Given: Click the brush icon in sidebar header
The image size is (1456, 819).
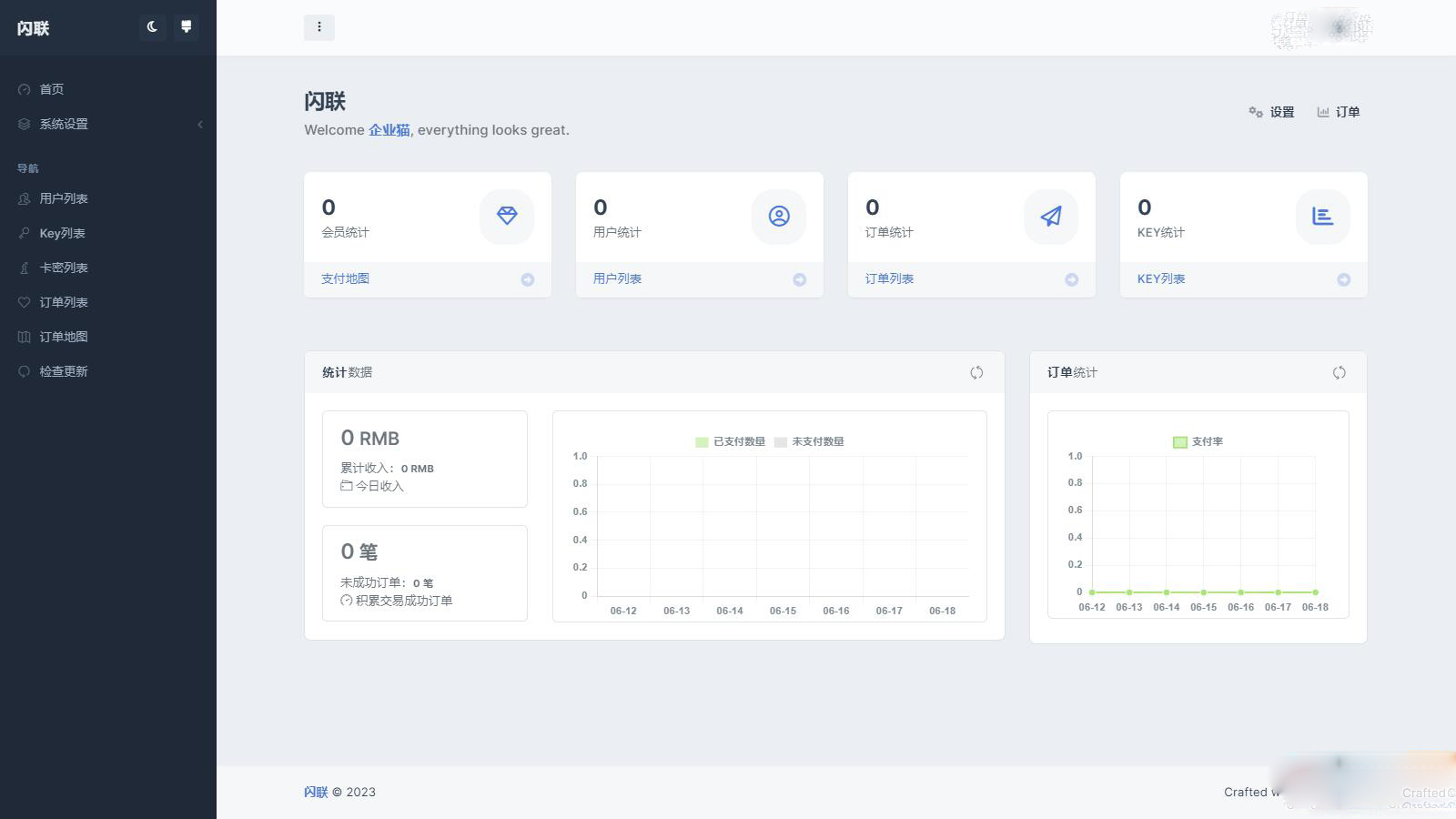Looking at the screenshot, I should pos(187,27).
